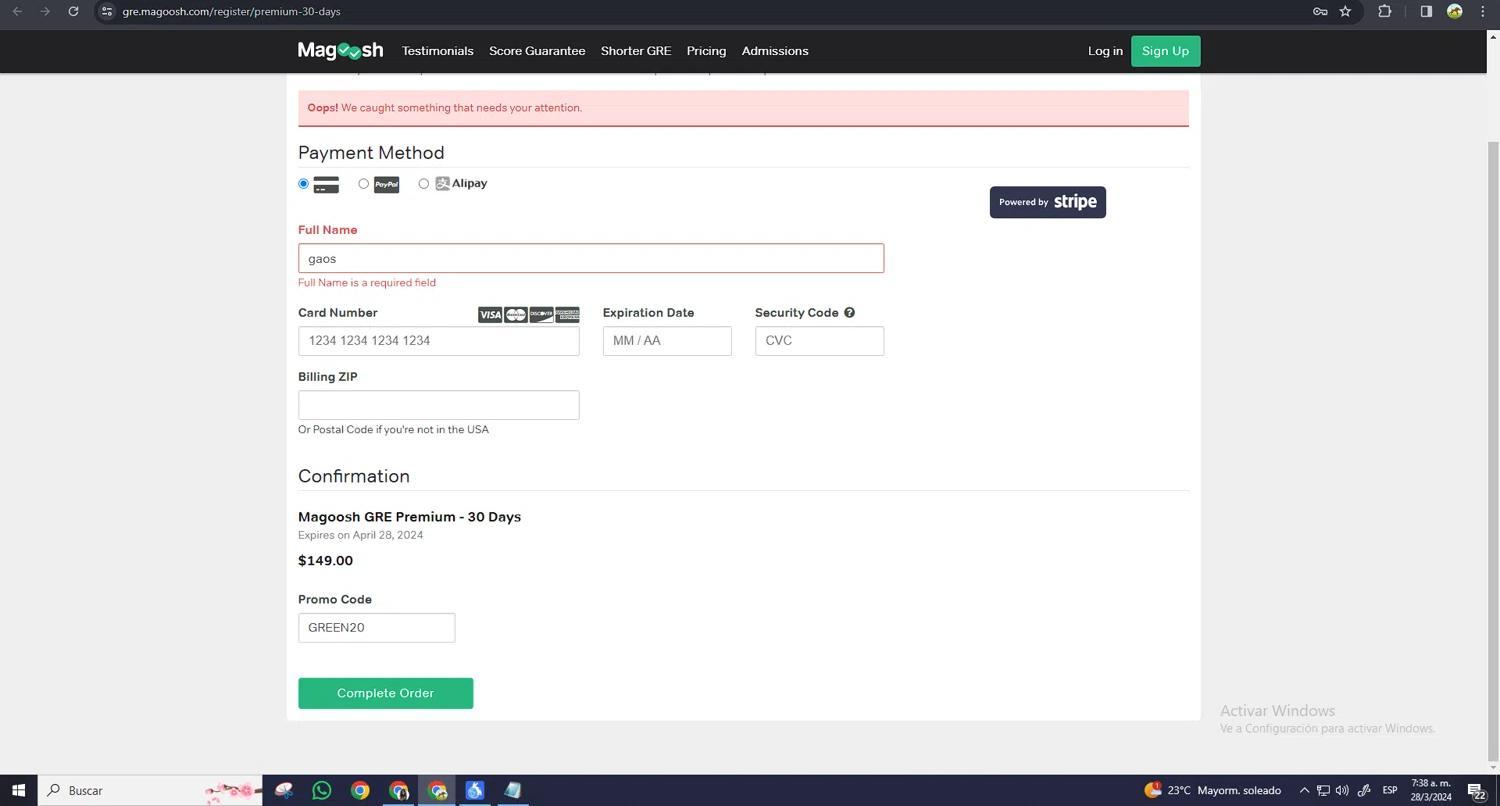Click the Alipay logo icon
The height and width of the screenshot is (806, 1500).
[442, 184]
